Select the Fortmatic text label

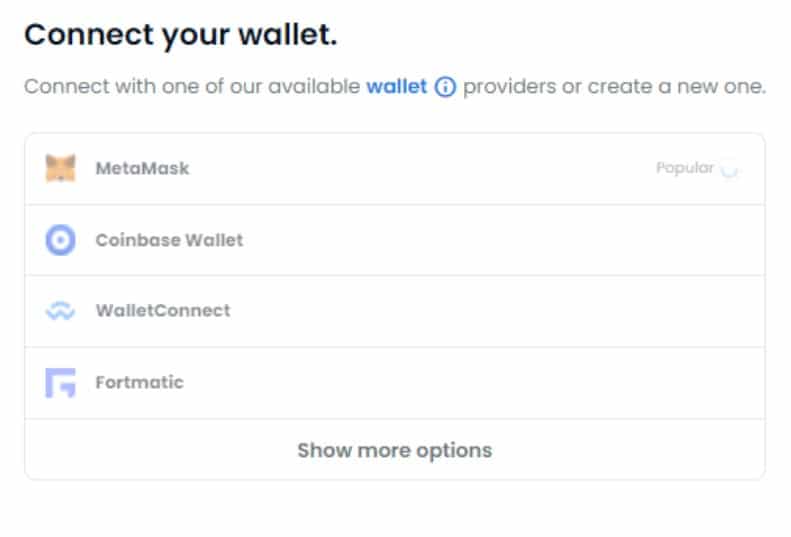[140, 382]
